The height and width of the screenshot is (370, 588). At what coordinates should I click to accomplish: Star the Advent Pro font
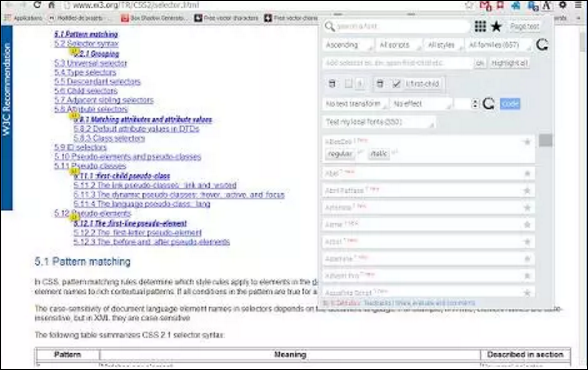(x=527, y=276)
